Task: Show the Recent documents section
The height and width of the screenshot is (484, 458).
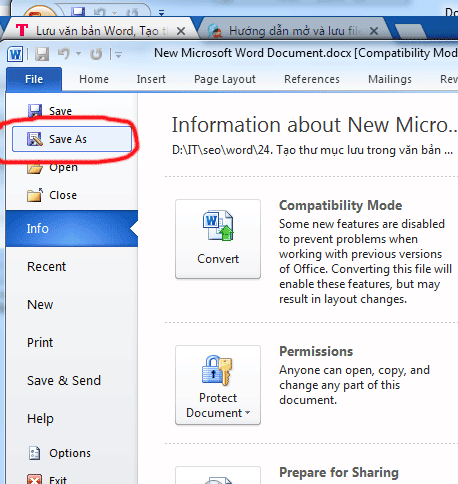Action: (47, 267)
